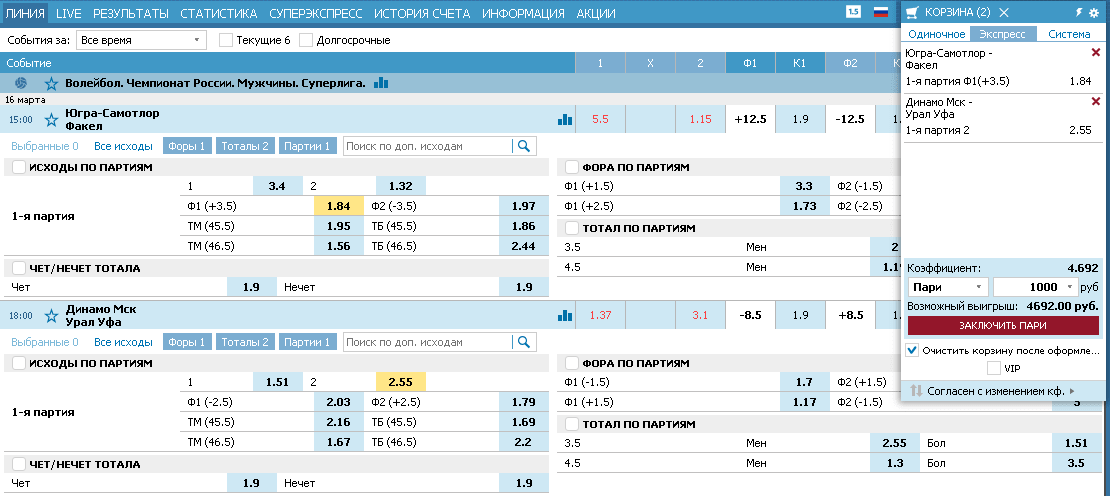The width and height of the screenshot is (1110, 496).
Task: Click Партии 1 filter for Динамо Мск
Action: 307,342
